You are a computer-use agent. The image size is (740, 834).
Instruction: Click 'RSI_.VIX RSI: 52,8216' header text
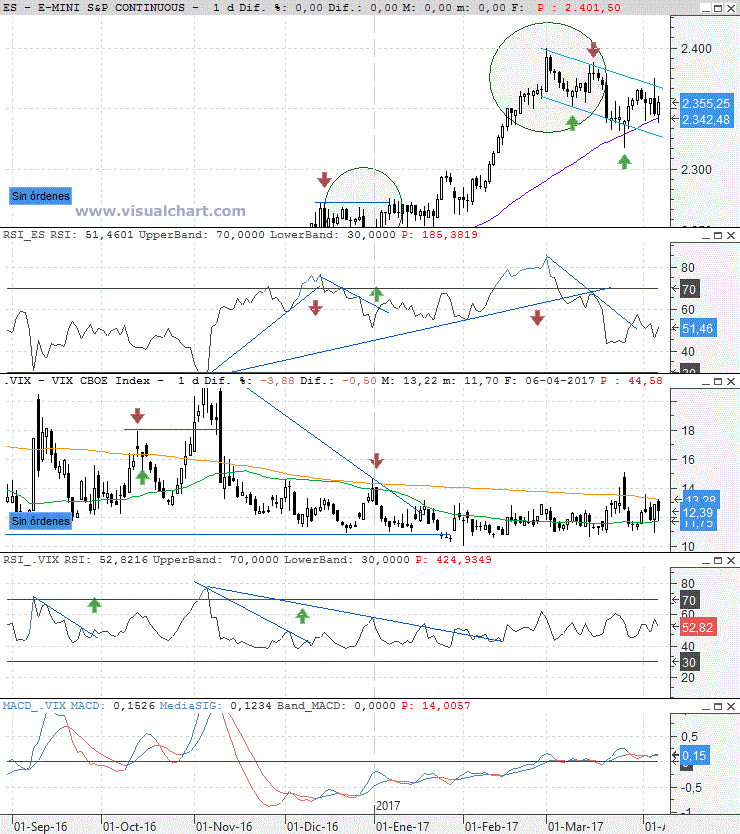coord(75,560)
